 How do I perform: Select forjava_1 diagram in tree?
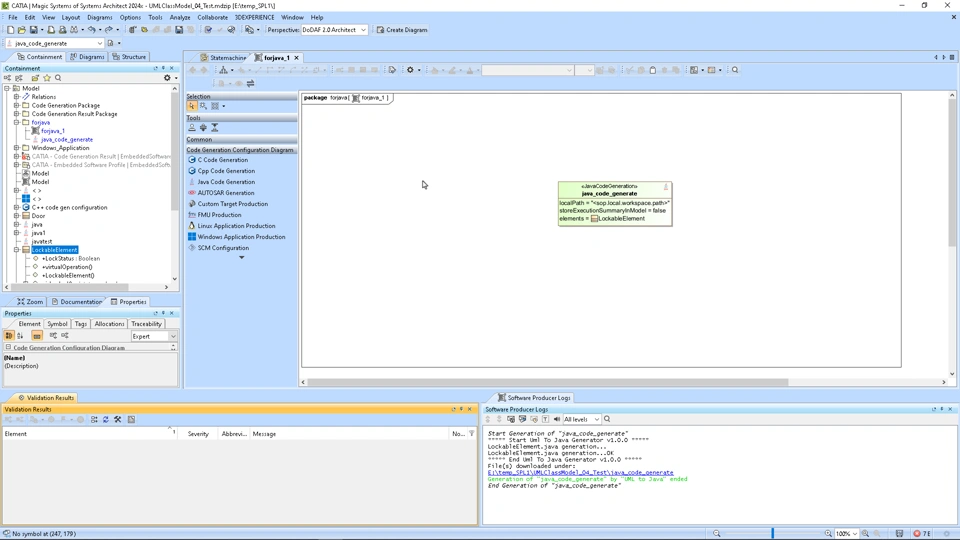tap(53, 131)
